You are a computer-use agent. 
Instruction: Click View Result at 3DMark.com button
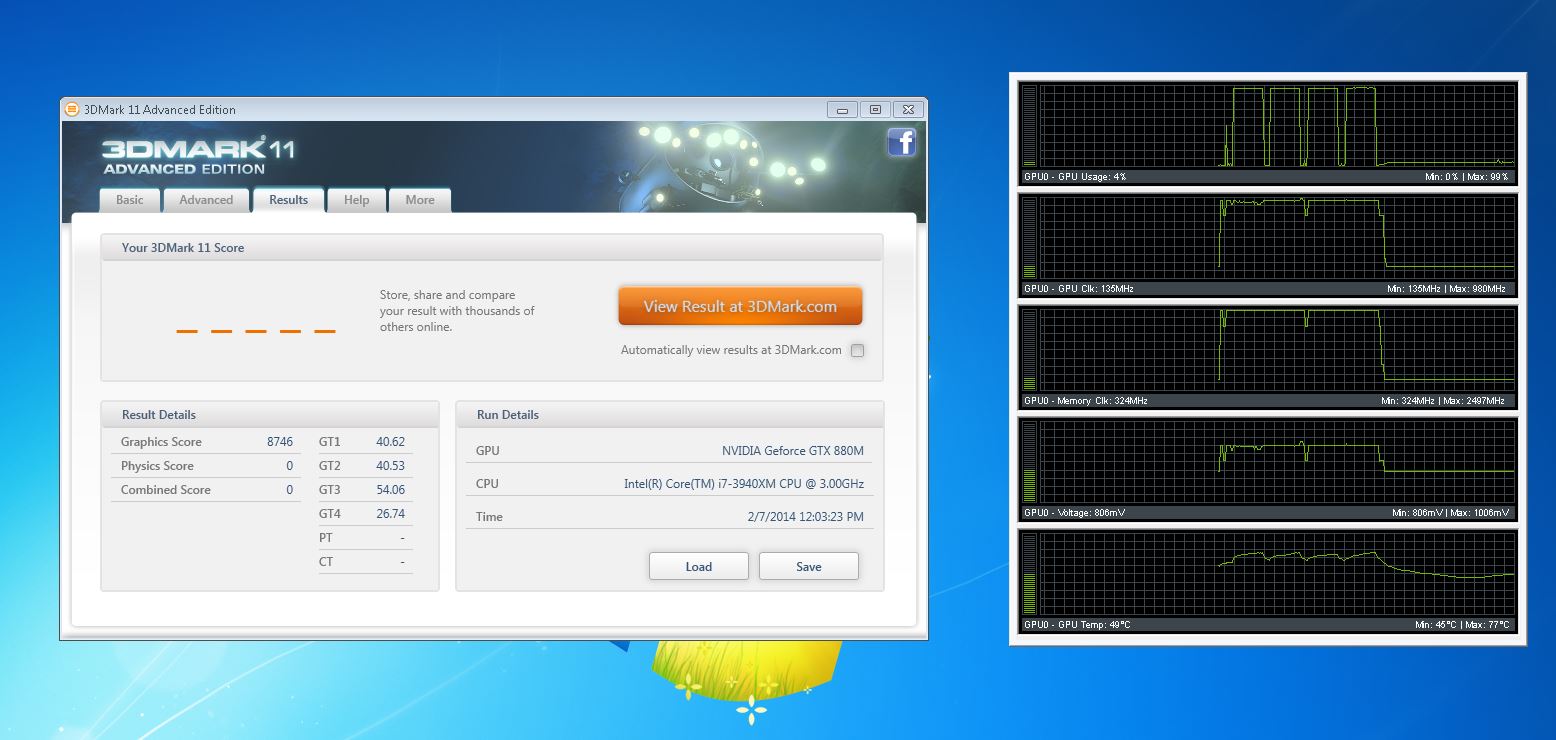740,307
